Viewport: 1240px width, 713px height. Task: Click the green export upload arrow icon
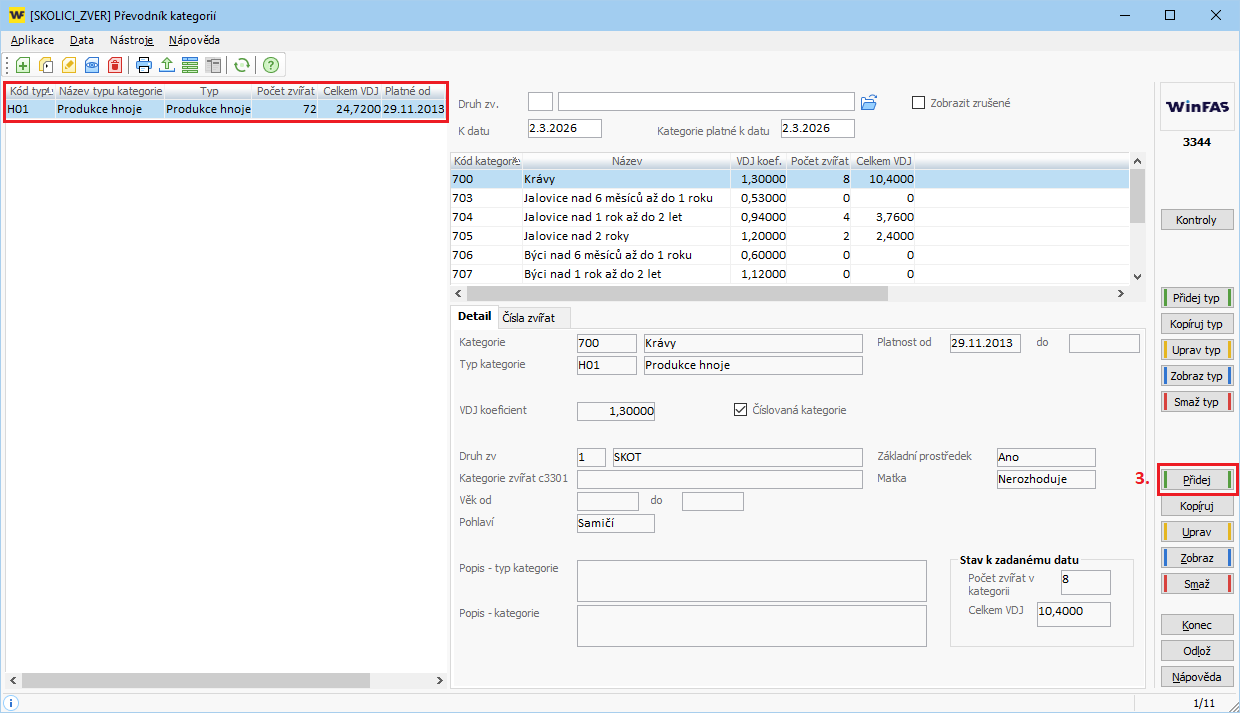pyautogui.click(x=167, y=65)
